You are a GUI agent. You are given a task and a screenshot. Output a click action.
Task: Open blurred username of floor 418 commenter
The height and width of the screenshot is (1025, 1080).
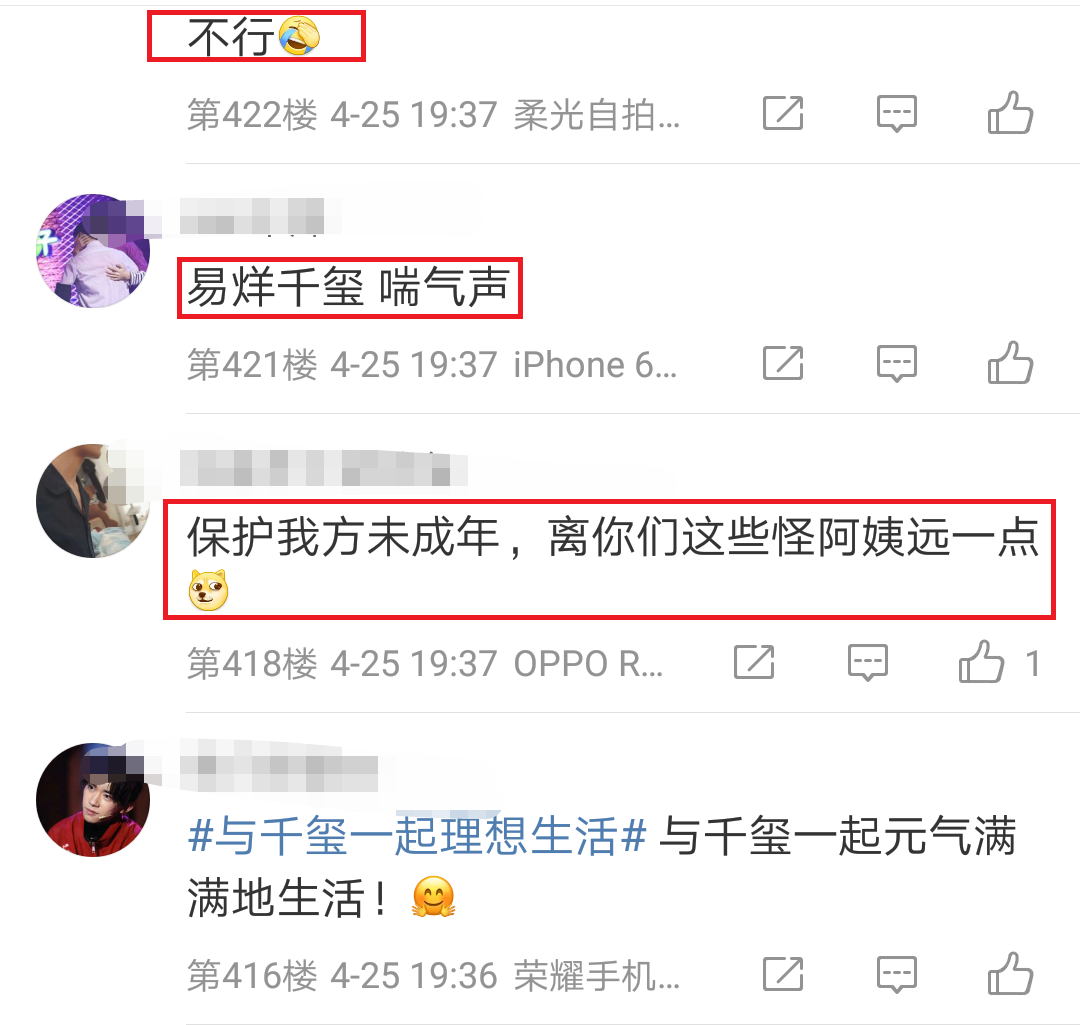point(324,468)
